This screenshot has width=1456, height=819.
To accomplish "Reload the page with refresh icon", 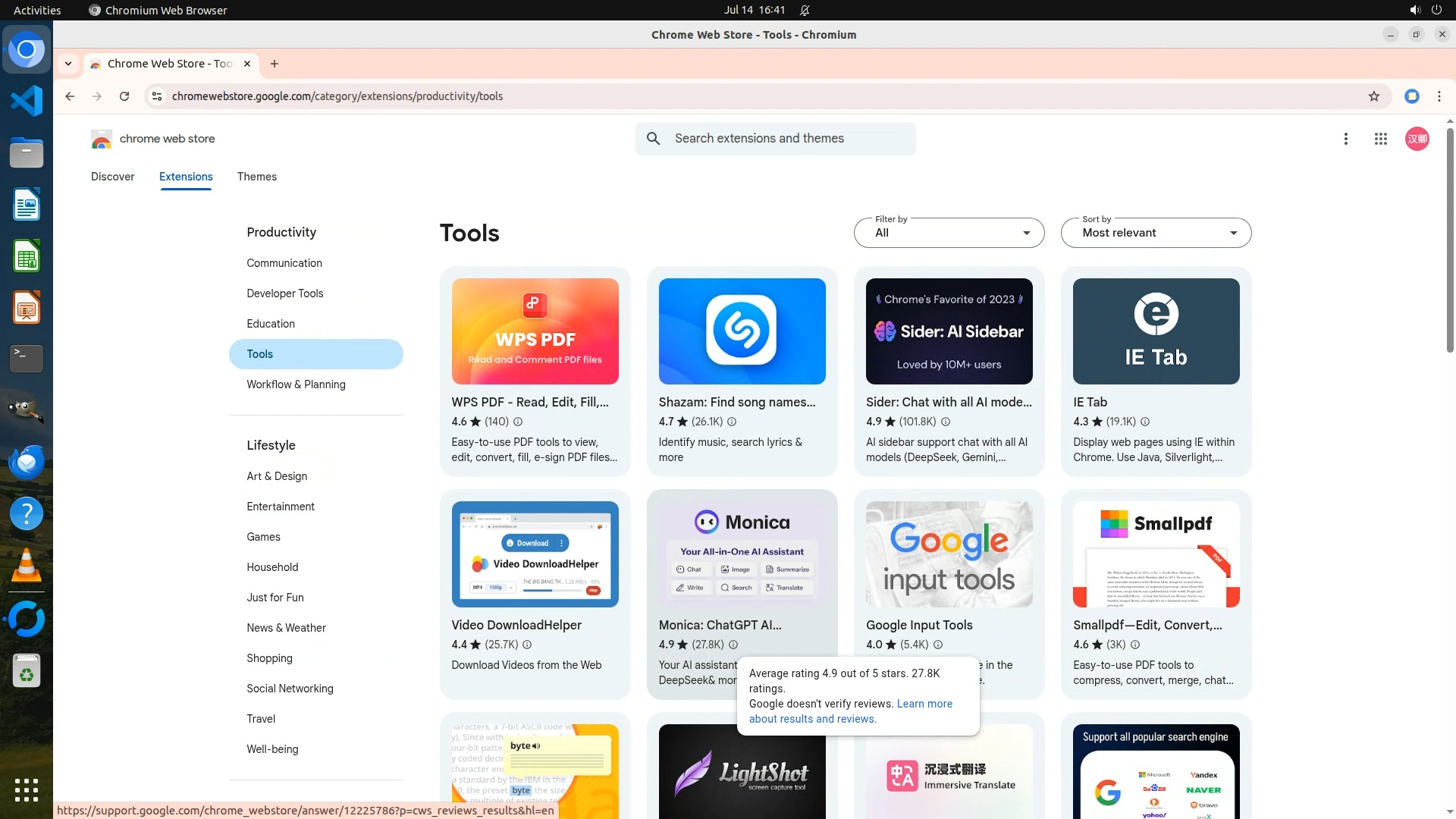I will 124,96.
